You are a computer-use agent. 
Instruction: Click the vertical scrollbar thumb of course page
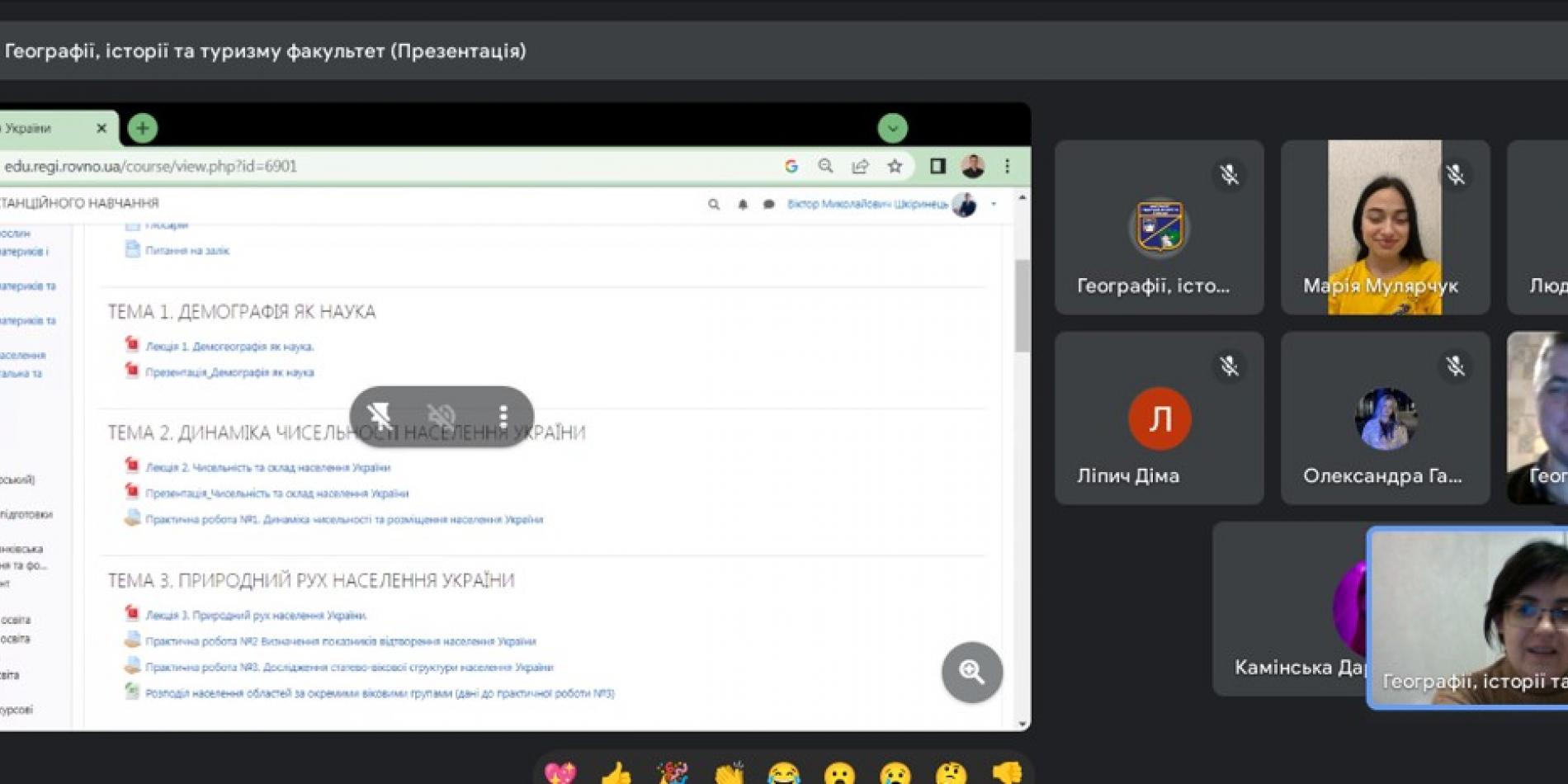[x=1023, y=305]
